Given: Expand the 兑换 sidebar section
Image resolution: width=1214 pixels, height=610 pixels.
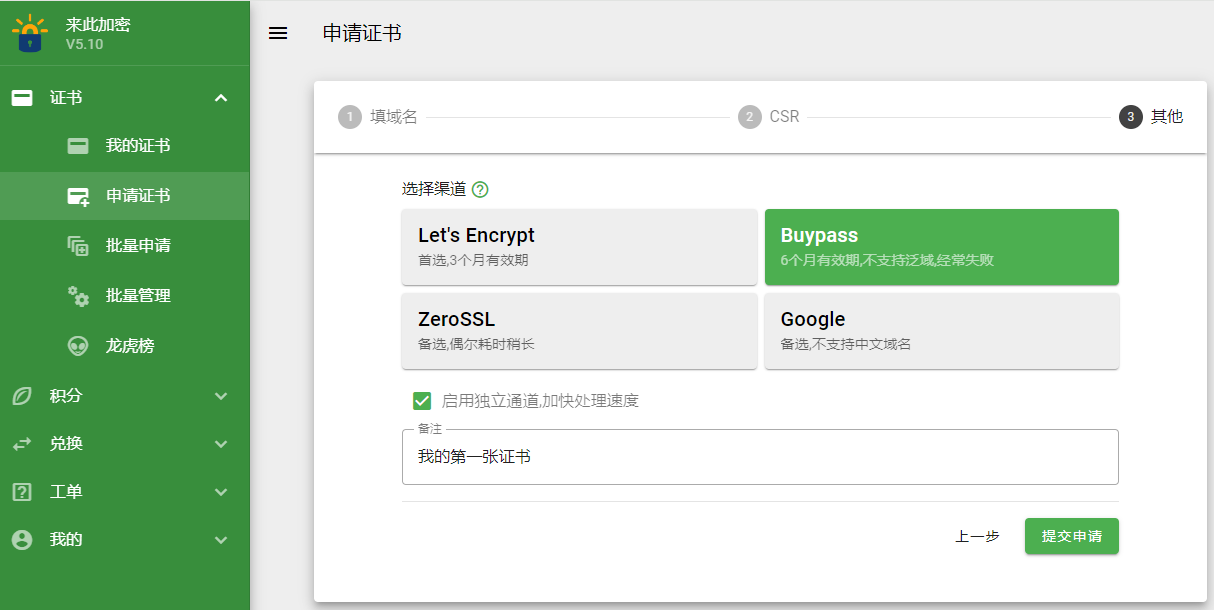Looking at the screenshot, I should coord(221,444).
